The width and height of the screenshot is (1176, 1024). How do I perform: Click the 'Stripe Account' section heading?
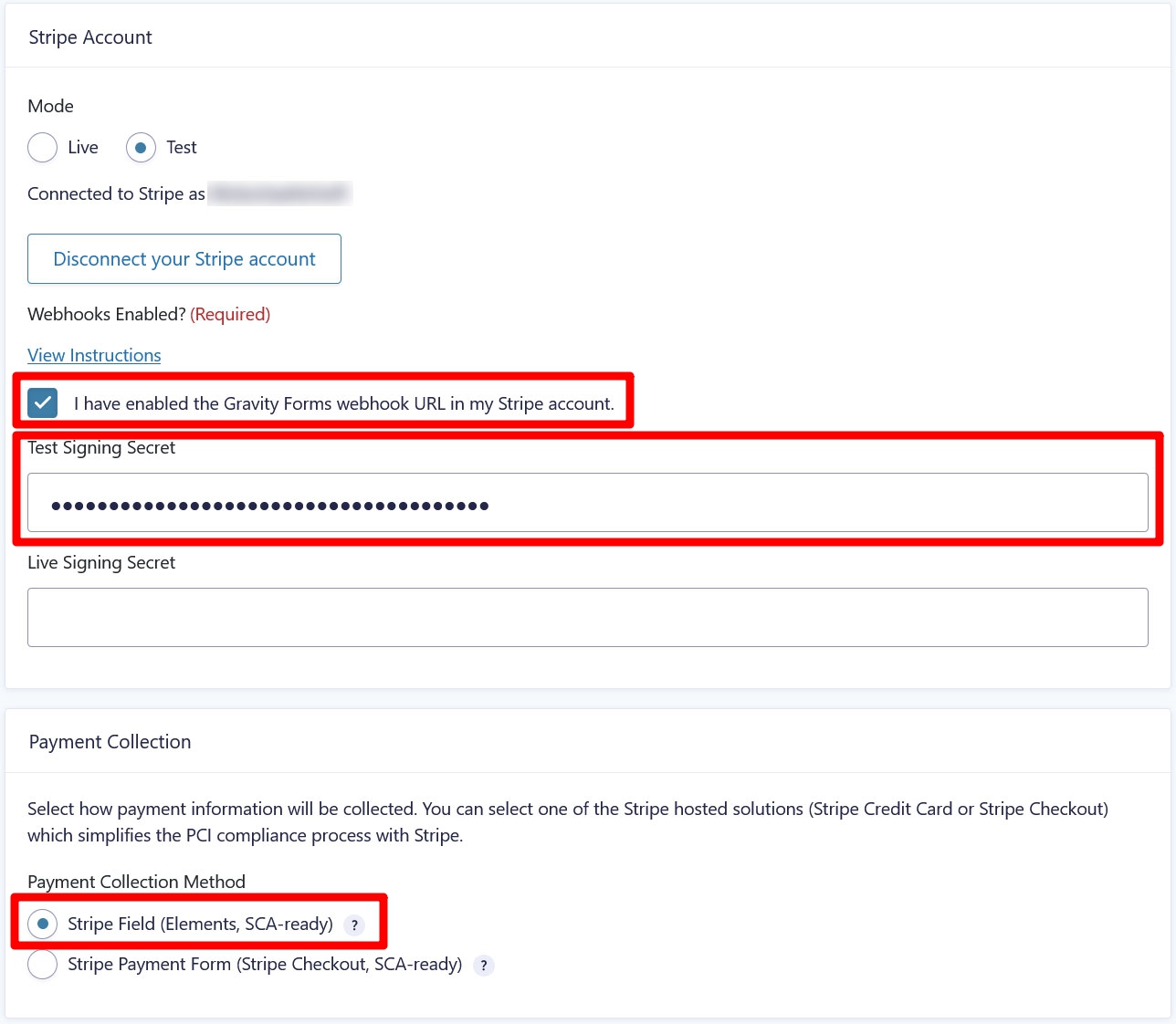tap(90, 37)
